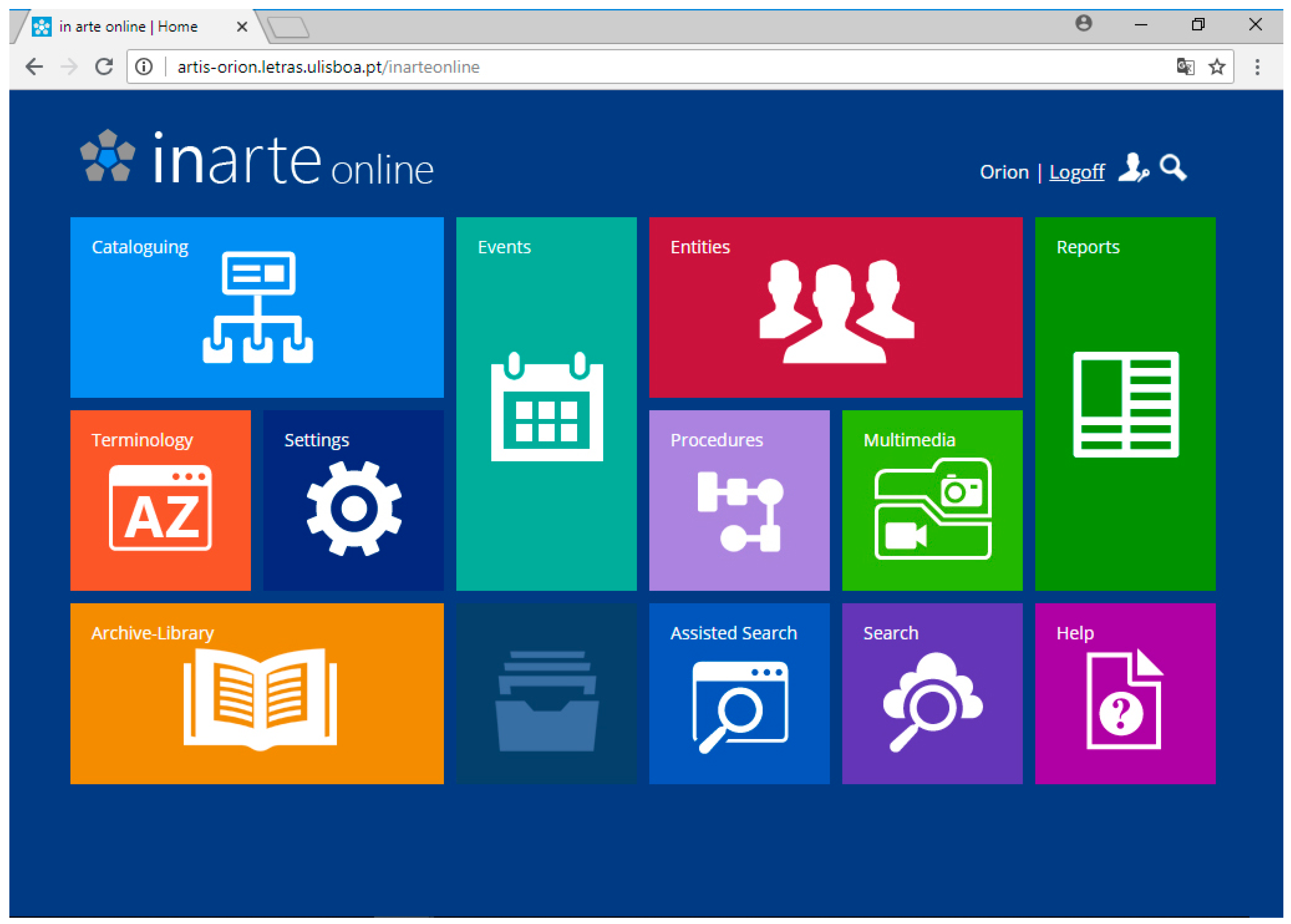
Task: Open the Events calendar tile
Action: [x=546, y=403]
